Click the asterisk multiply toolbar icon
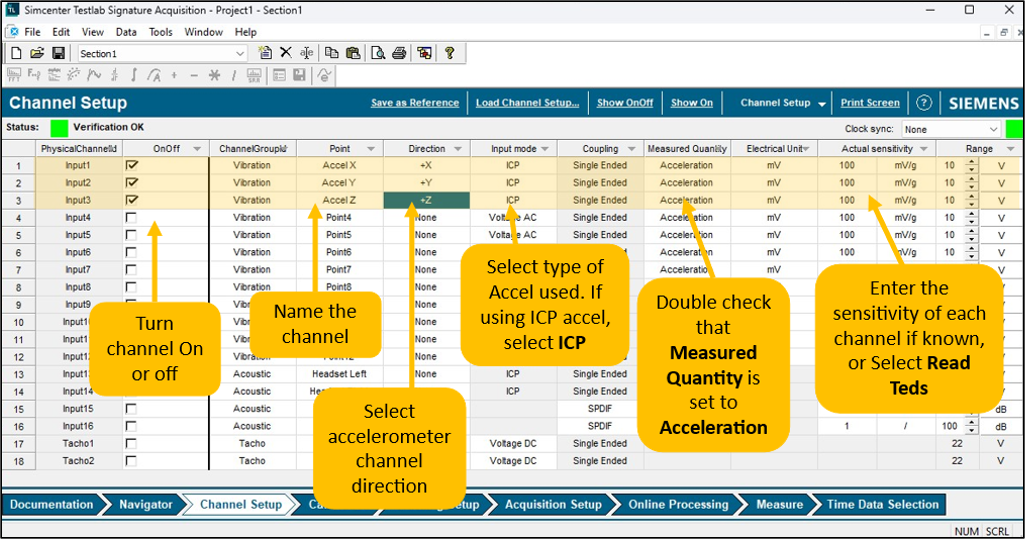Viewport: 1025px width, 539px height. click(x=214, y=76)
